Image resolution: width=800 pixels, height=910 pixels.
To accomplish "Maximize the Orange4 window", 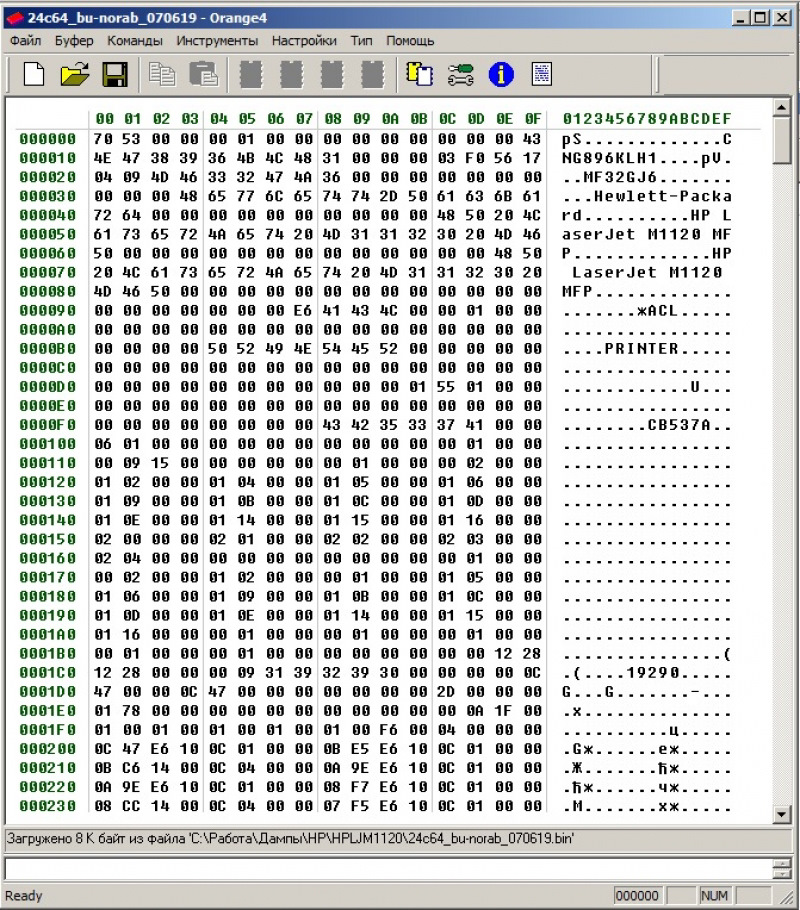I will 761,18.
